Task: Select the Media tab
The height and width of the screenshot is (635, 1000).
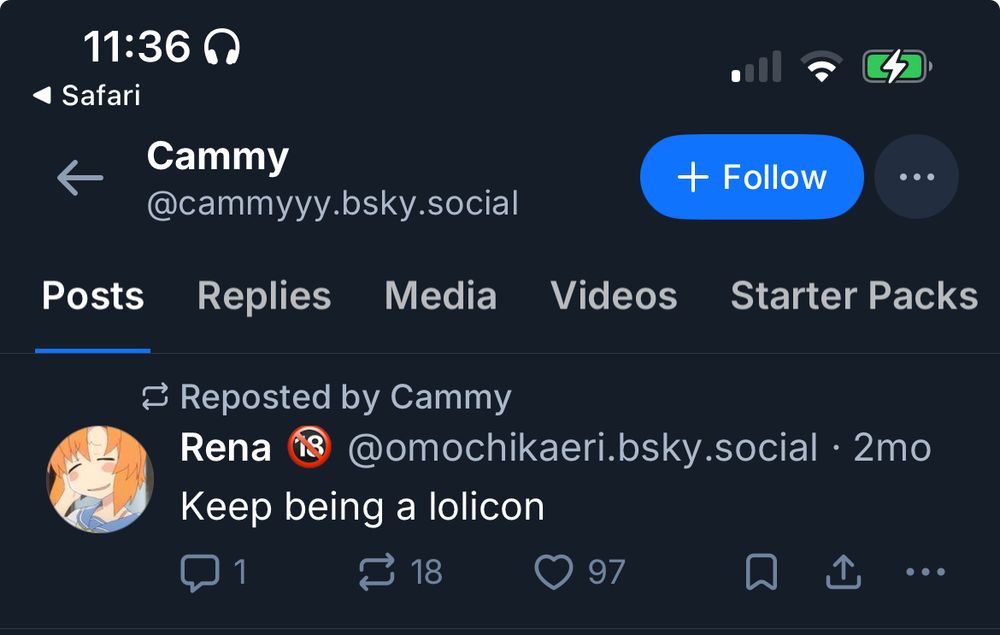Action: pos(440,296)
